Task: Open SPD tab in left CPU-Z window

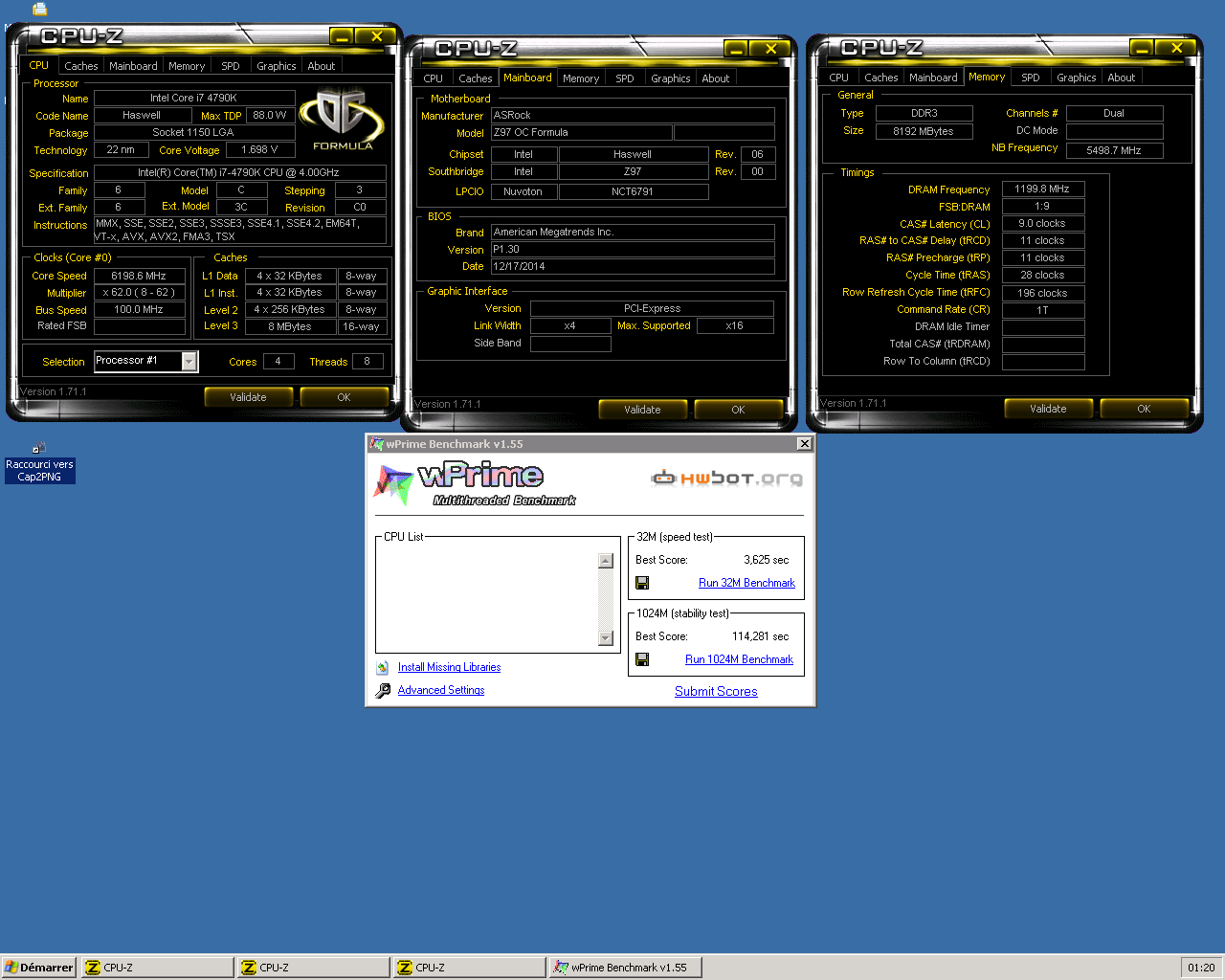Action: (231, 66)
